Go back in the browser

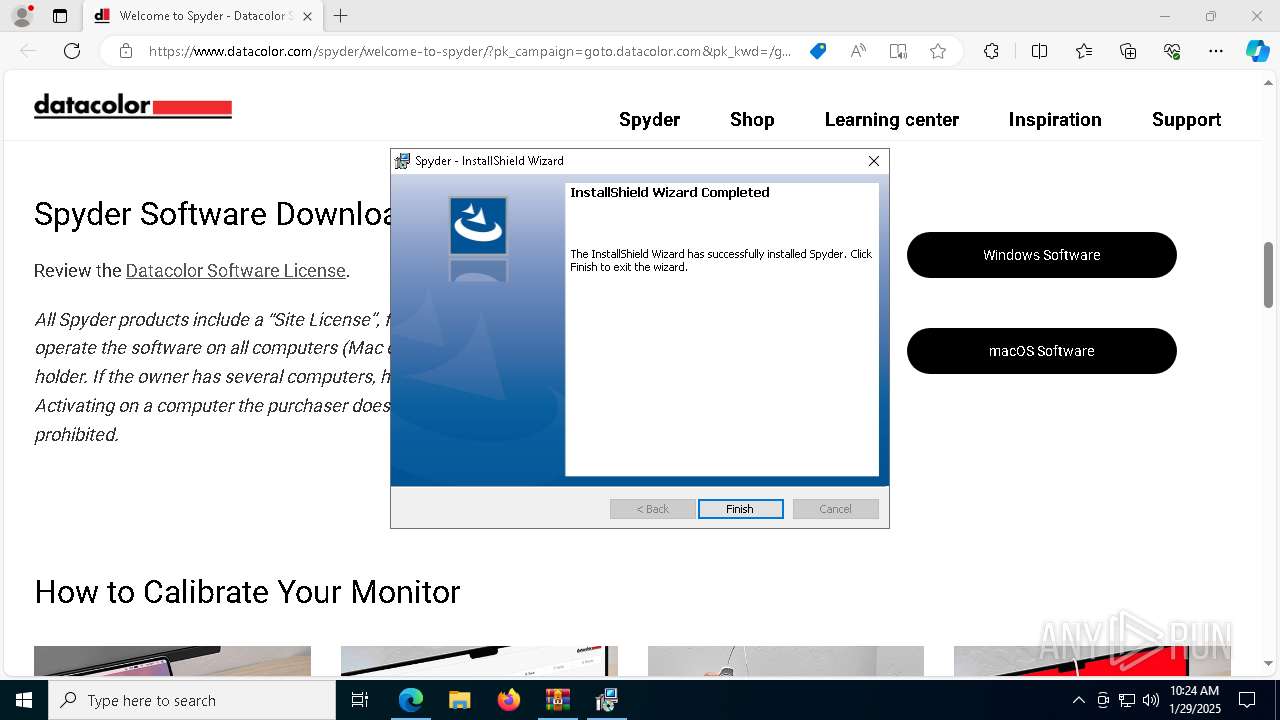pyautogui.click(x=28, y=51)
